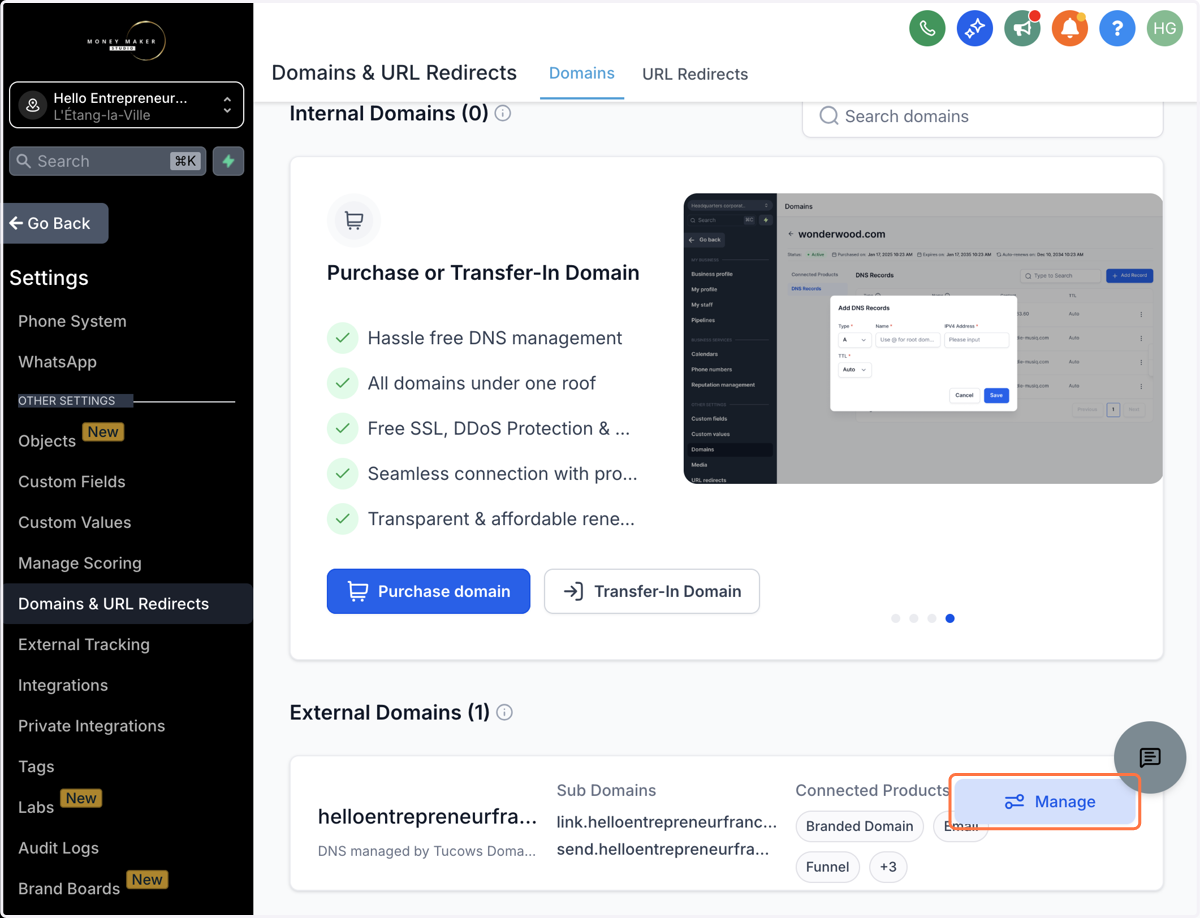1200x918 pixels.
Task: Open the HG user avatar menu
Action: 1165,28
